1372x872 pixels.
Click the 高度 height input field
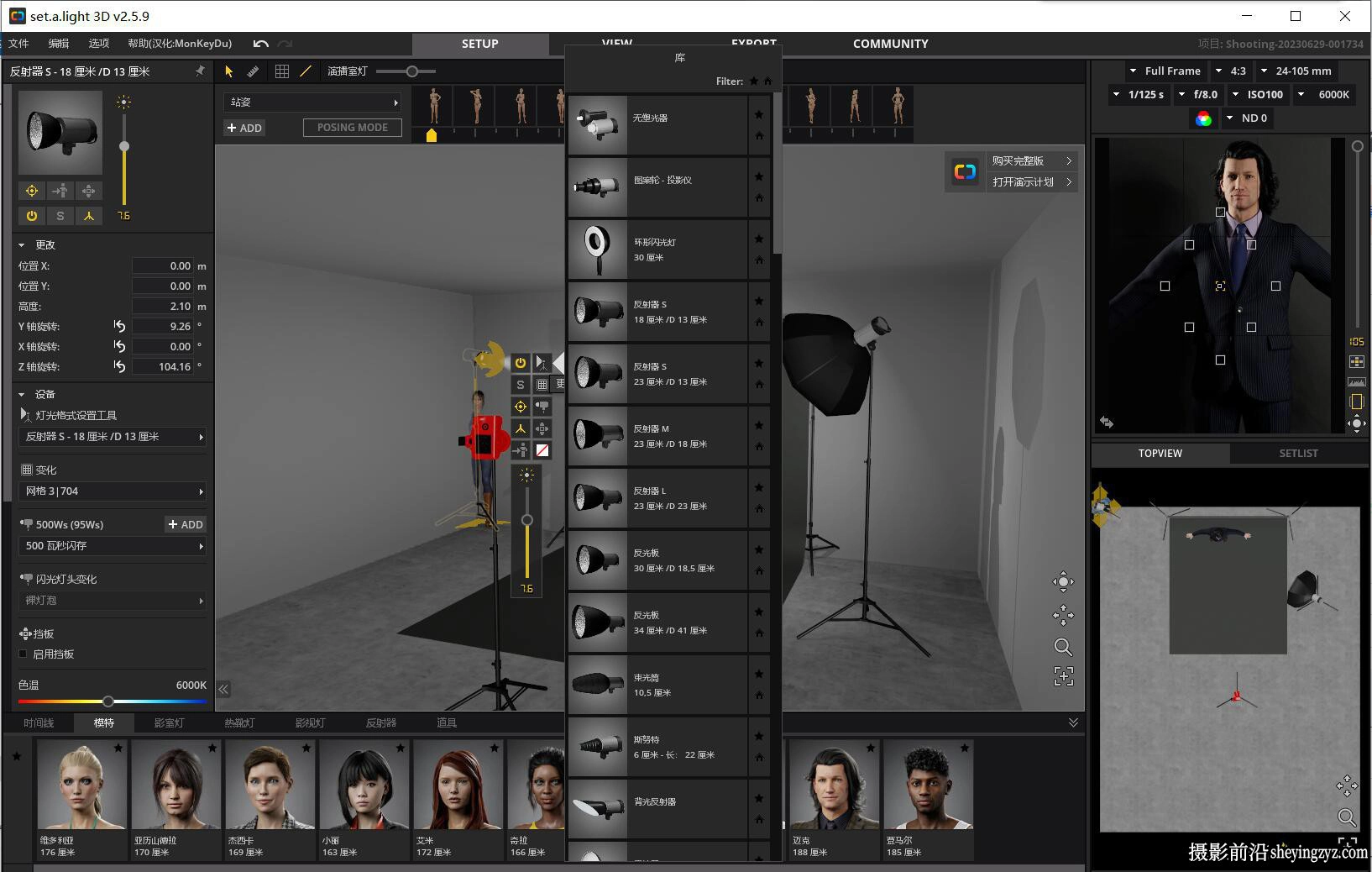click(x=163, y=307)
